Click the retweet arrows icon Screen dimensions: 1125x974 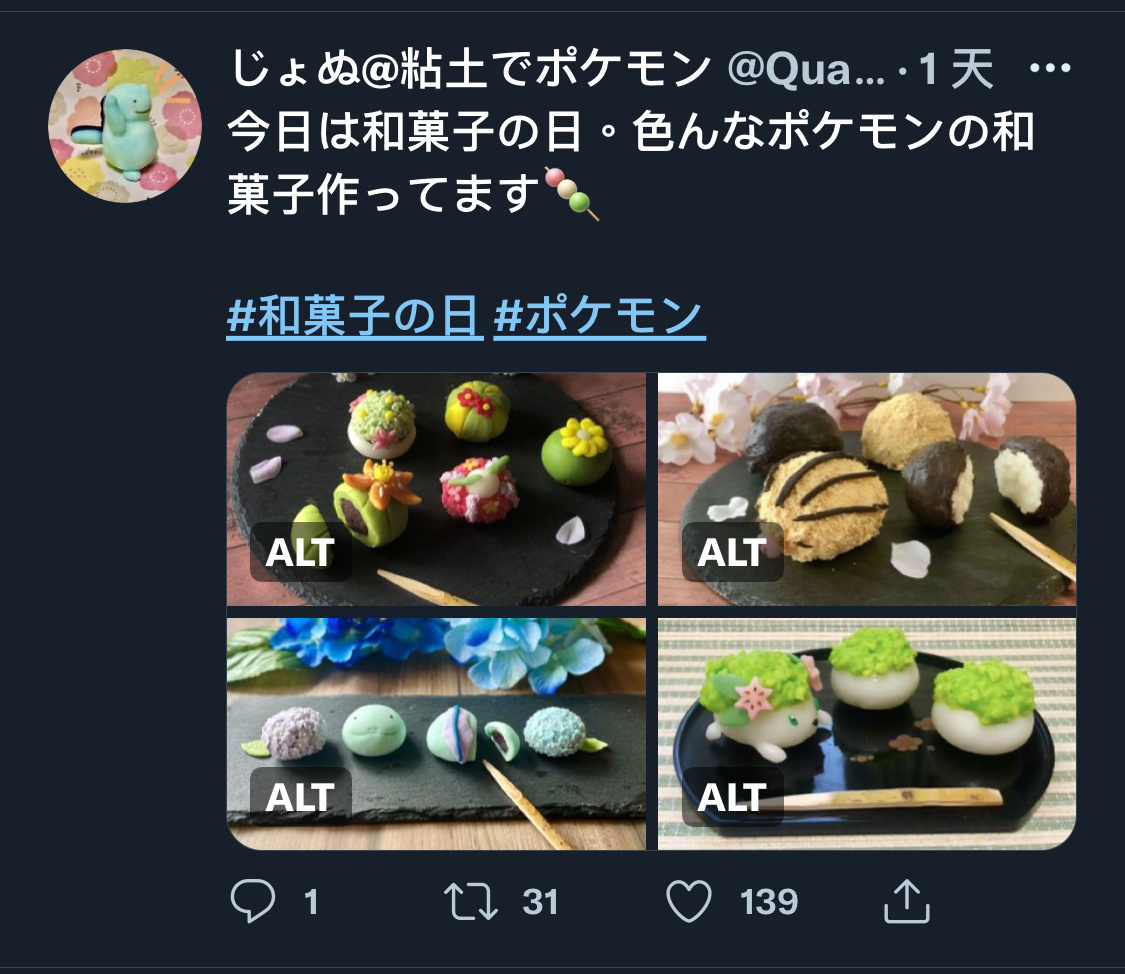[x=471, y=902]
